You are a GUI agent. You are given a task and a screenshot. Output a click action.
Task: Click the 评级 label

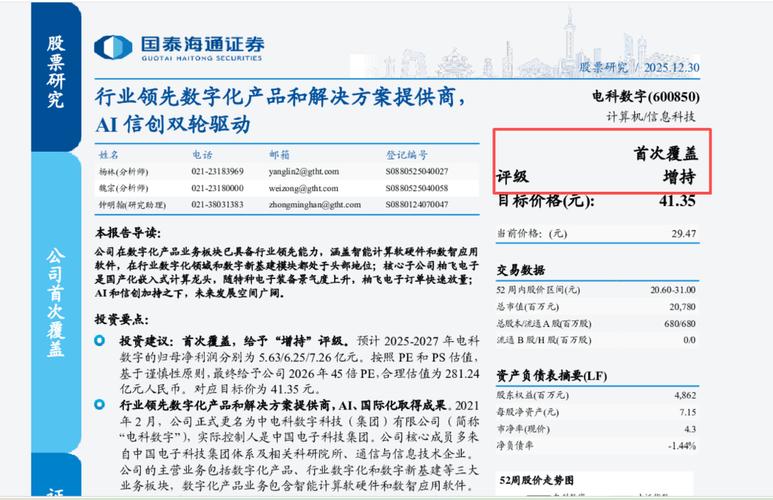click(x=513, y=177)
